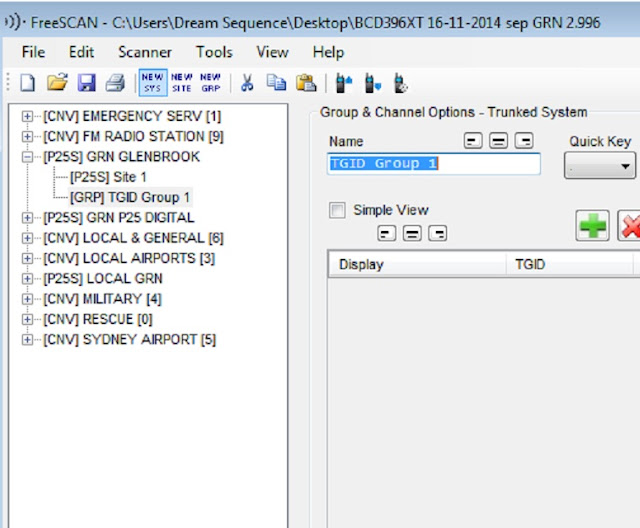The image size is (640, 528).
Task: Expand the LOCAL GRN tree node
Action: [x=27, y=279]
